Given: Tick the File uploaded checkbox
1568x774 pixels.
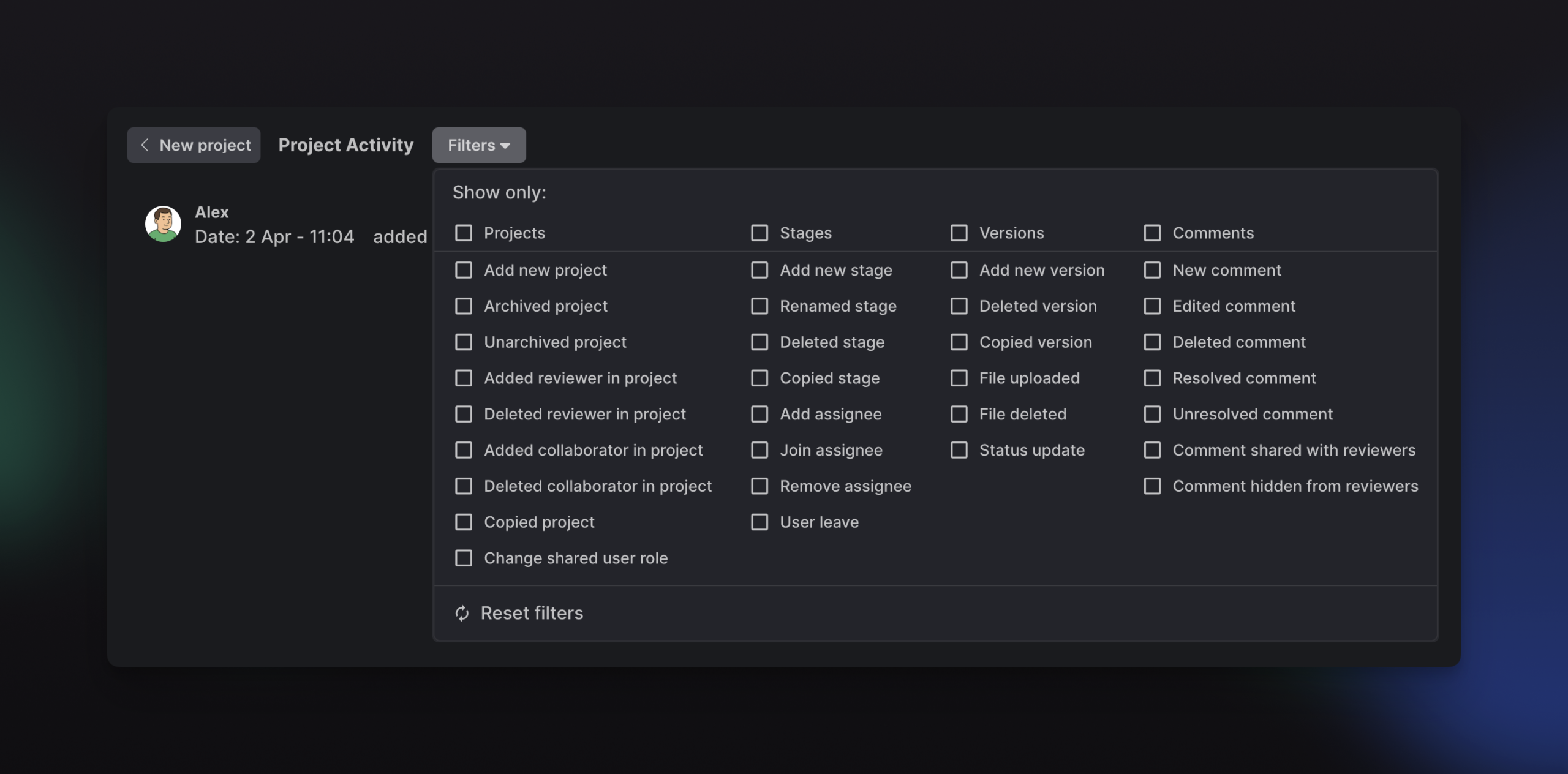Looking at the screenshot, I should [x=959, y=378].
